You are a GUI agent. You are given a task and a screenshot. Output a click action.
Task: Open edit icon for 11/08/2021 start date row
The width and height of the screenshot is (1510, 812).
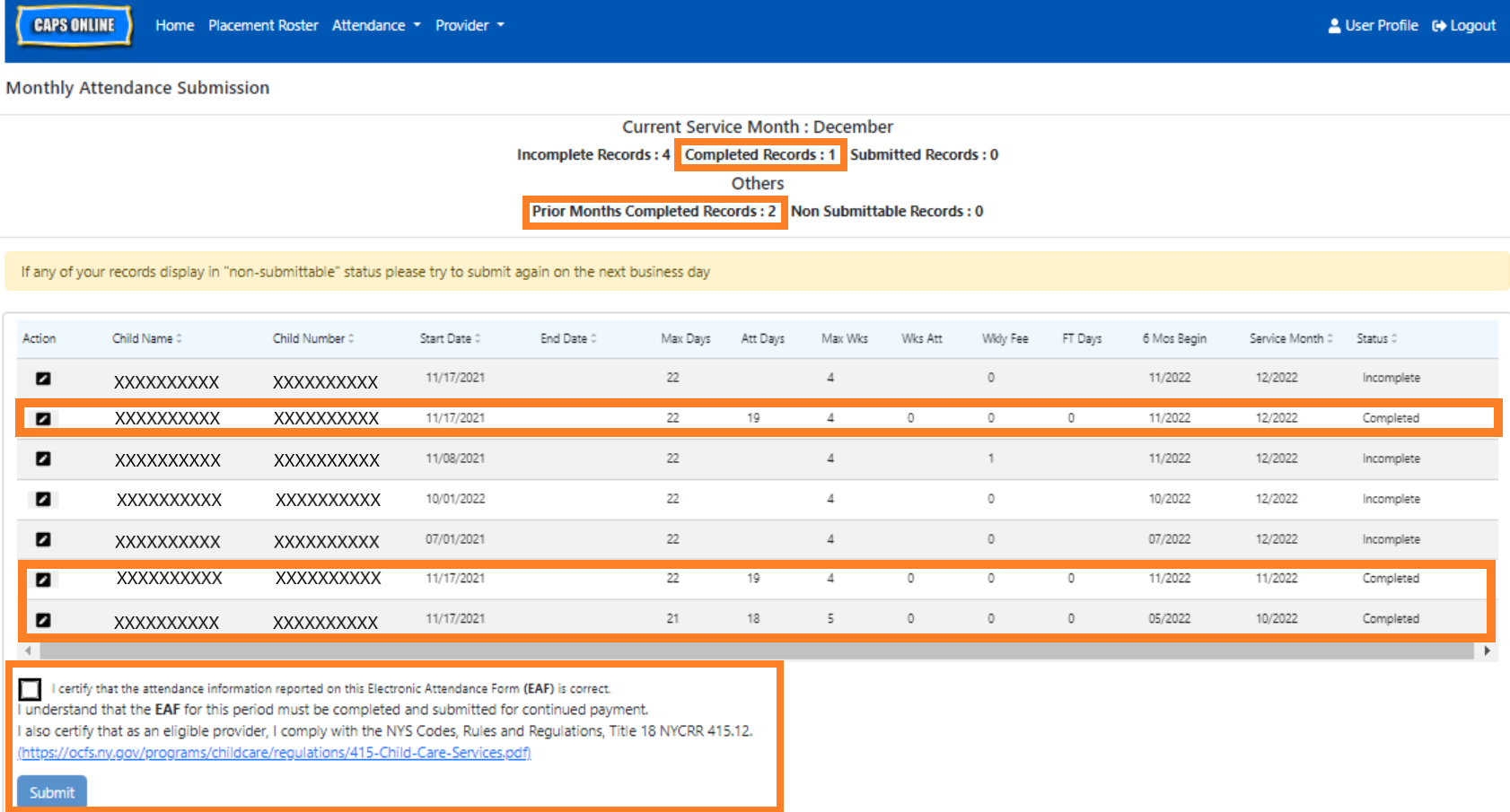pyautogui.click(x=43, y=458)
